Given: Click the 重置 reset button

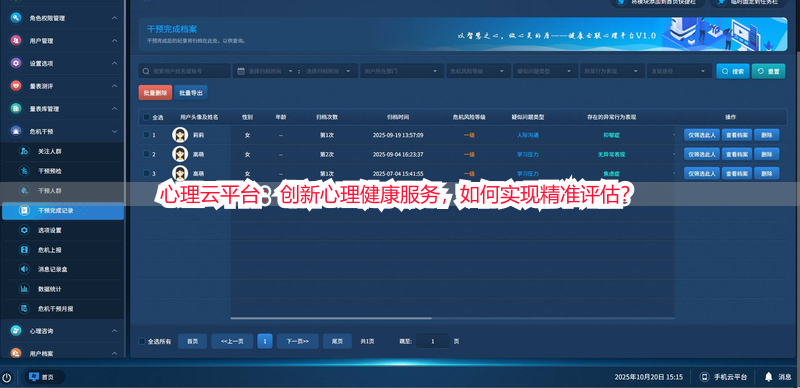Looking at the screenshot, I should pyautogui.click(x=768, y=71).
